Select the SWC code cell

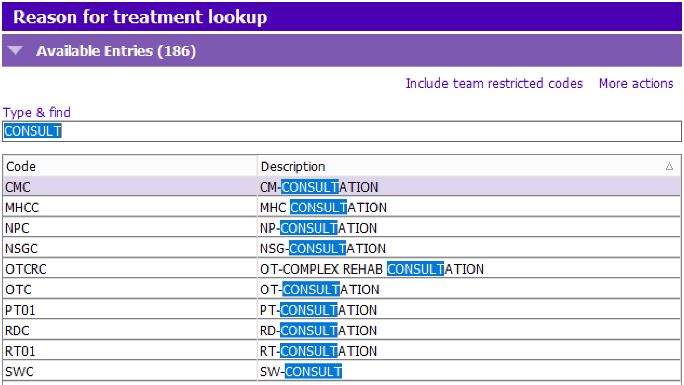click(x=130, y=371)
